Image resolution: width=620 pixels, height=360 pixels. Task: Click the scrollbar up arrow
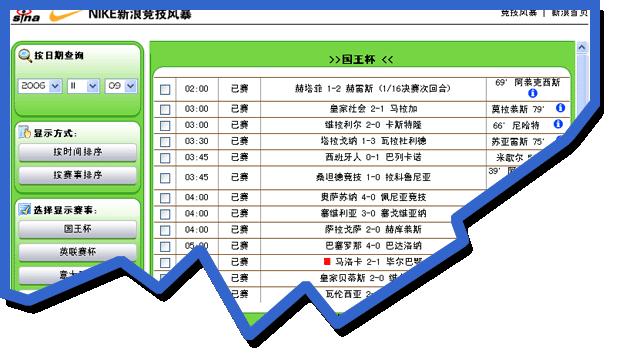[581, 47]
